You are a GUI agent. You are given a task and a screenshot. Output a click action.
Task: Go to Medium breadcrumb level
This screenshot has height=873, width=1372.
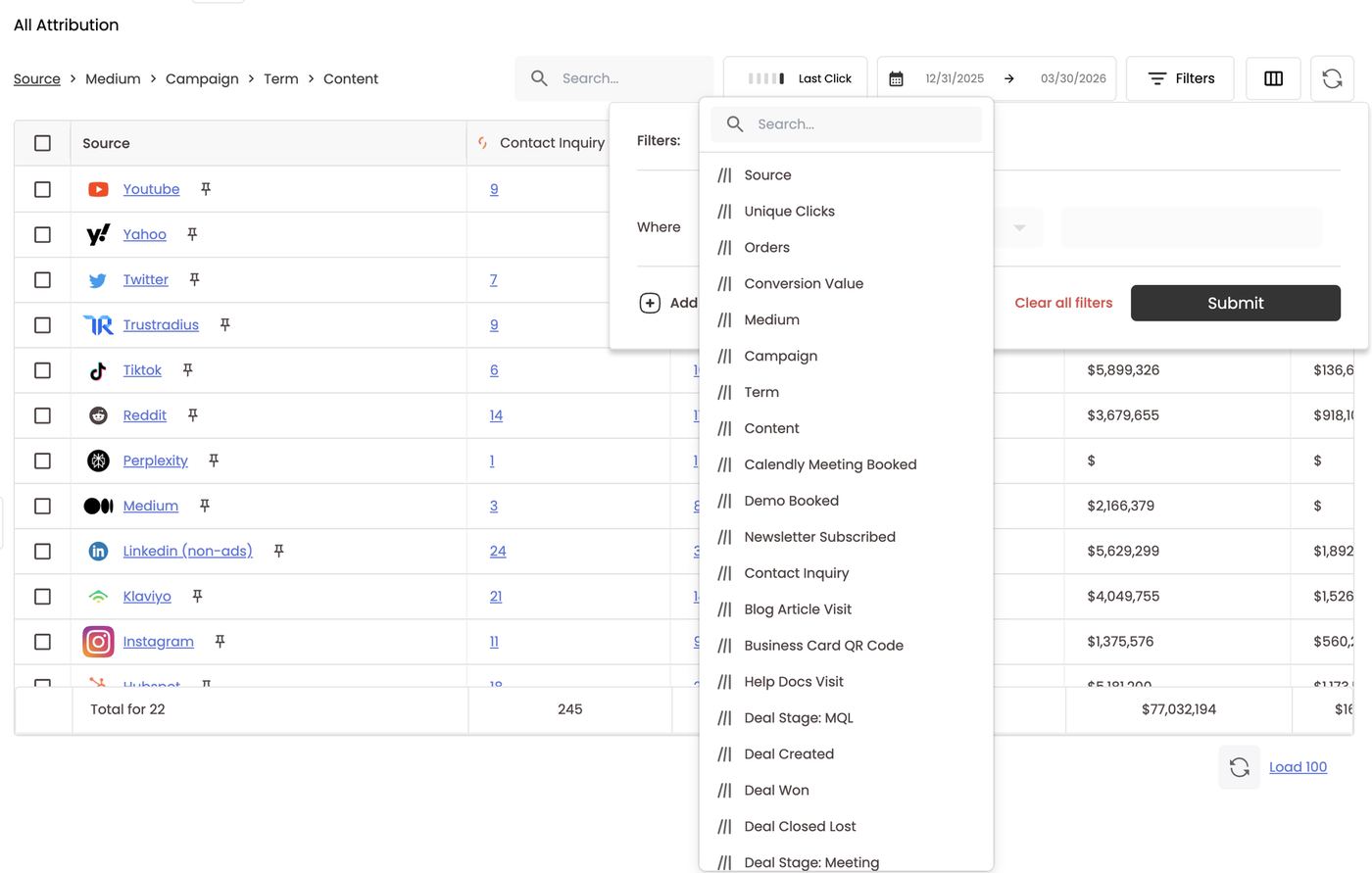tap(113, 78)
